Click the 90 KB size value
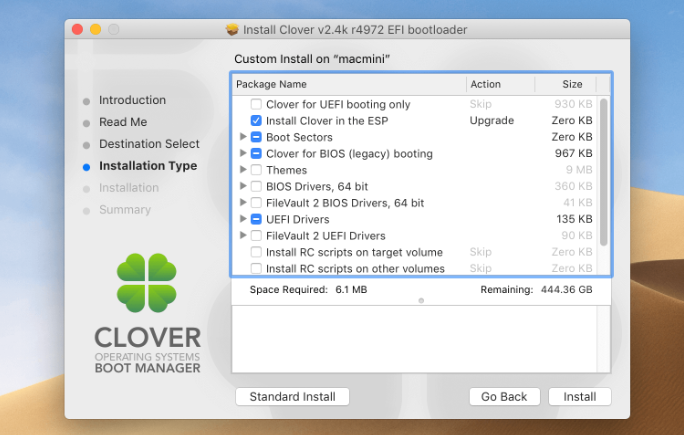 (x=577, y=236)
